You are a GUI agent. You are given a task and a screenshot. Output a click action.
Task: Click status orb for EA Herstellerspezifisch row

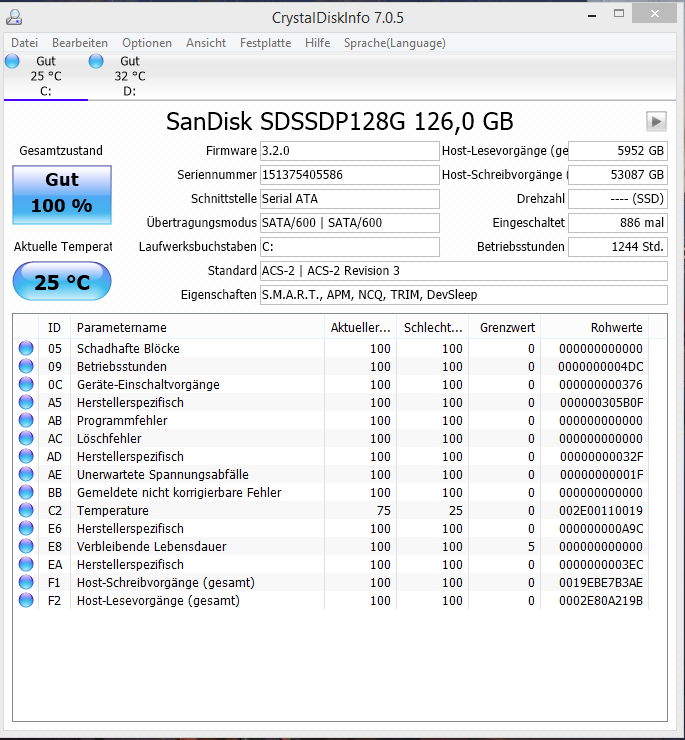pos(26,564)
